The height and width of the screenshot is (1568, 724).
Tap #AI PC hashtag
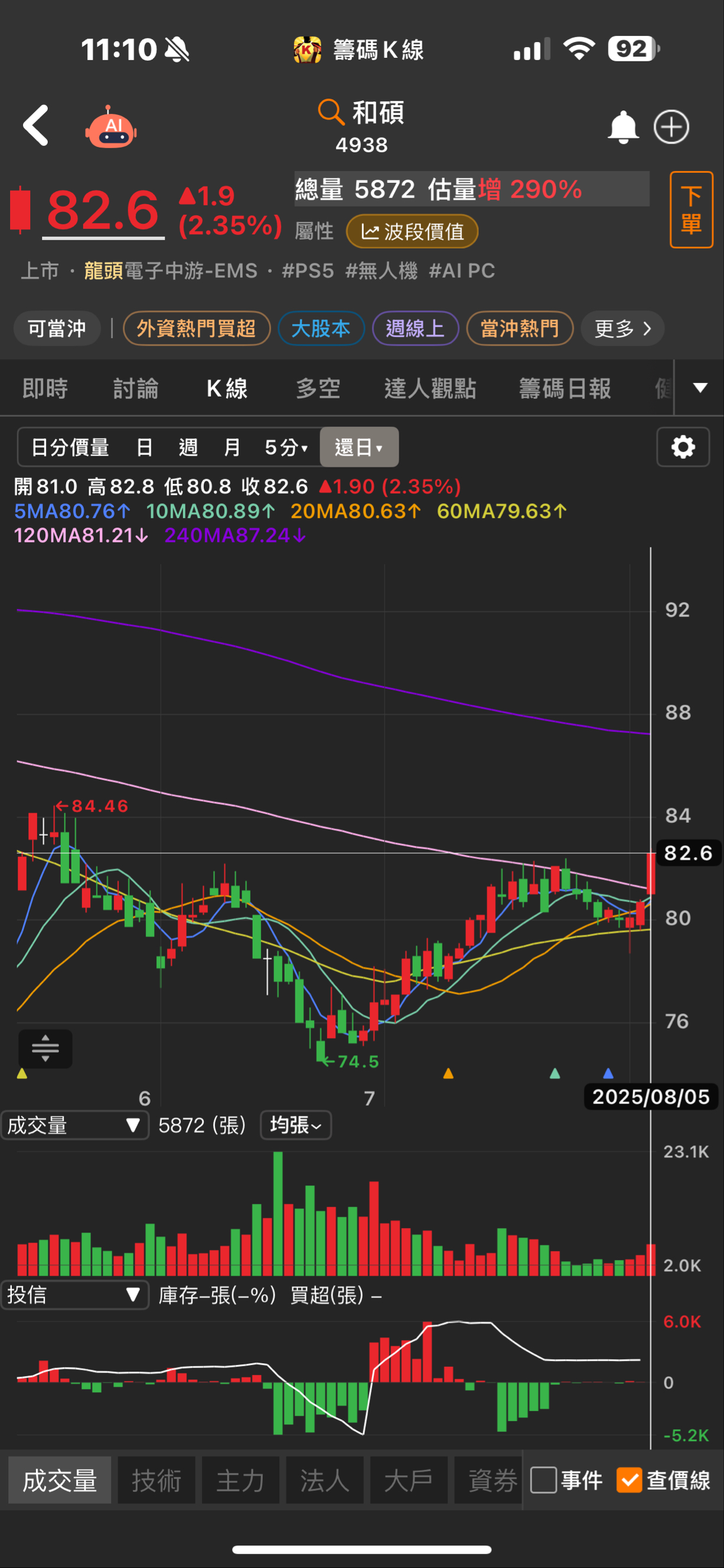pos(462,271)
